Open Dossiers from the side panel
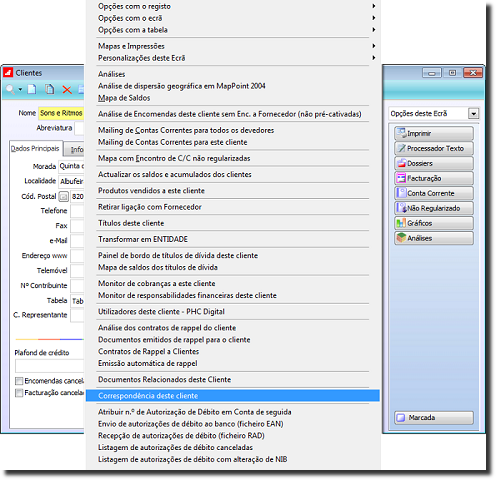The width and height of the screenshot is (496, 480). 434,163
